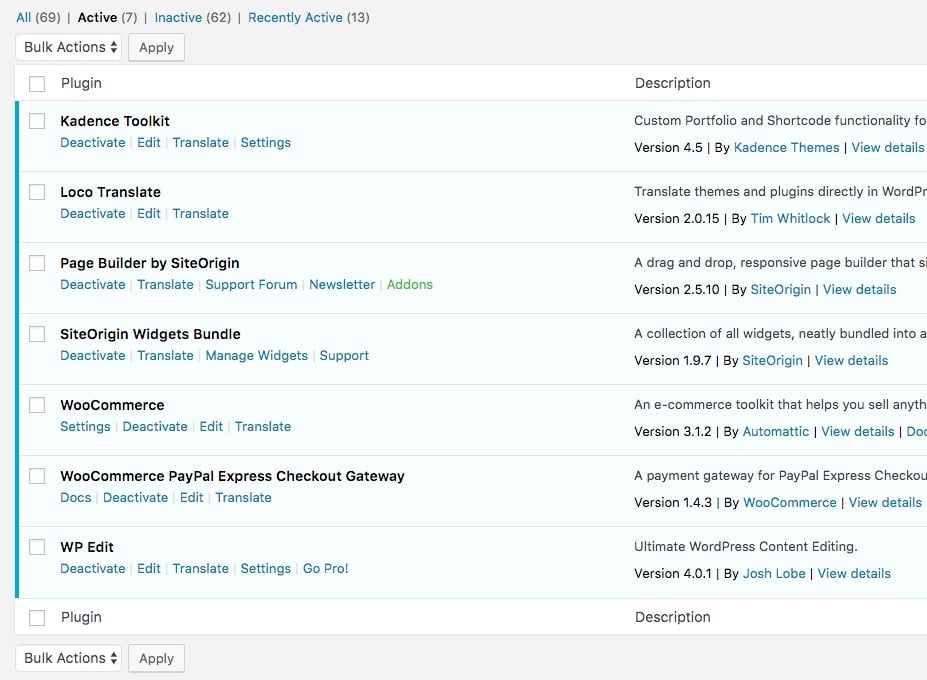Translate the WP Edit plugin

click(201, 568)
